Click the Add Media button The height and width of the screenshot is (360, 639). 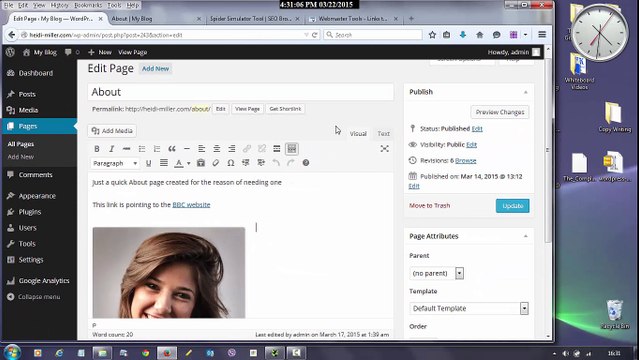pos(112,131)
